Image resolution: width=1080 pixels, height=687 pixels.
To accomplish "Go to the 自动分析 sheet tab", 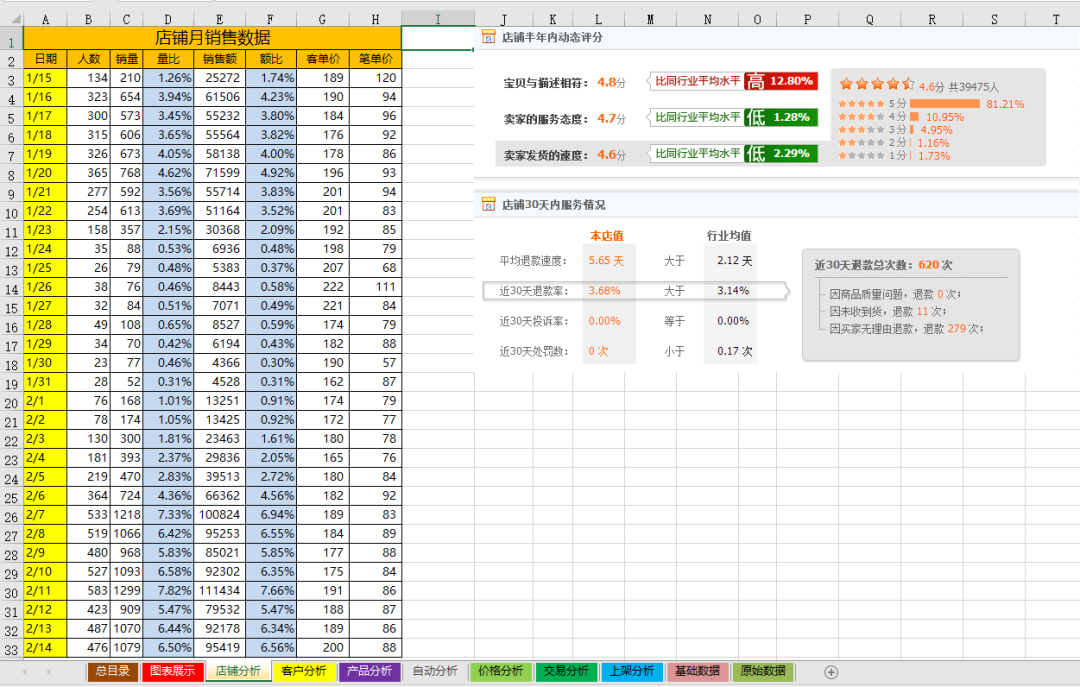I will click(435, 671).
